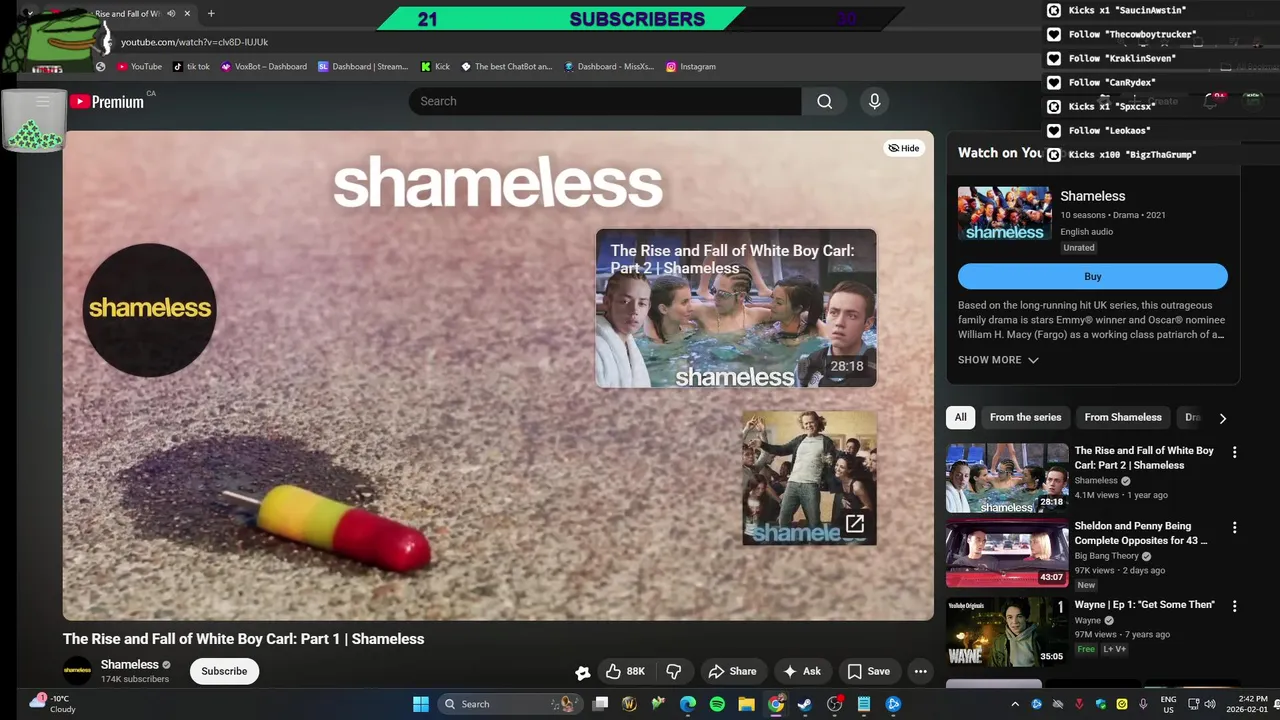This screenshot has height=720, width=1280.
Task: Open Notepad from the taskbar
Action: pyautogui.click(x=864, y=704)
